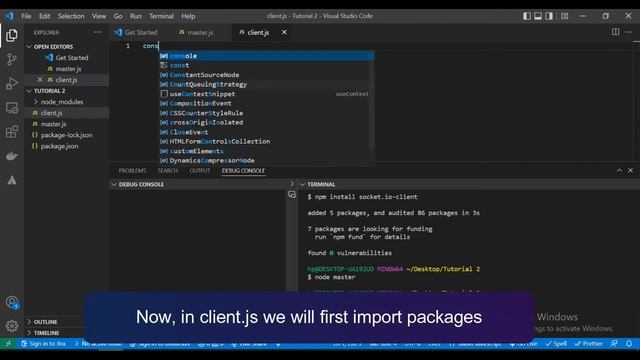Choose ConstantSourceNode suggestion

(x=264, y=75)
